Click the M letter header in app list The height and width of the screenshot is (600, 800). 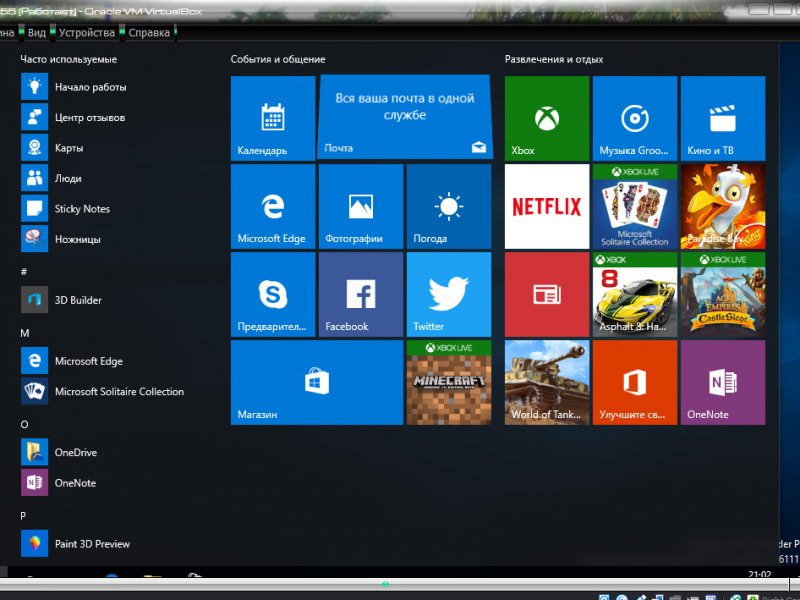pos(24,333)
